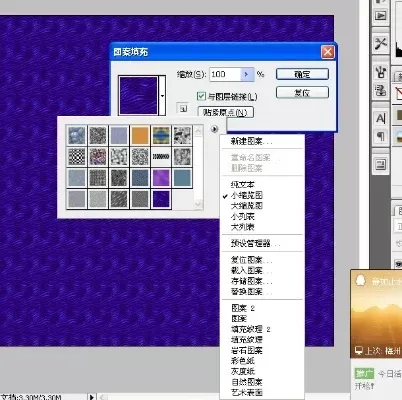The image size is (402, 400).
Task: Click the round flyout arrow of pattern picker
Action: pos(214,129)
